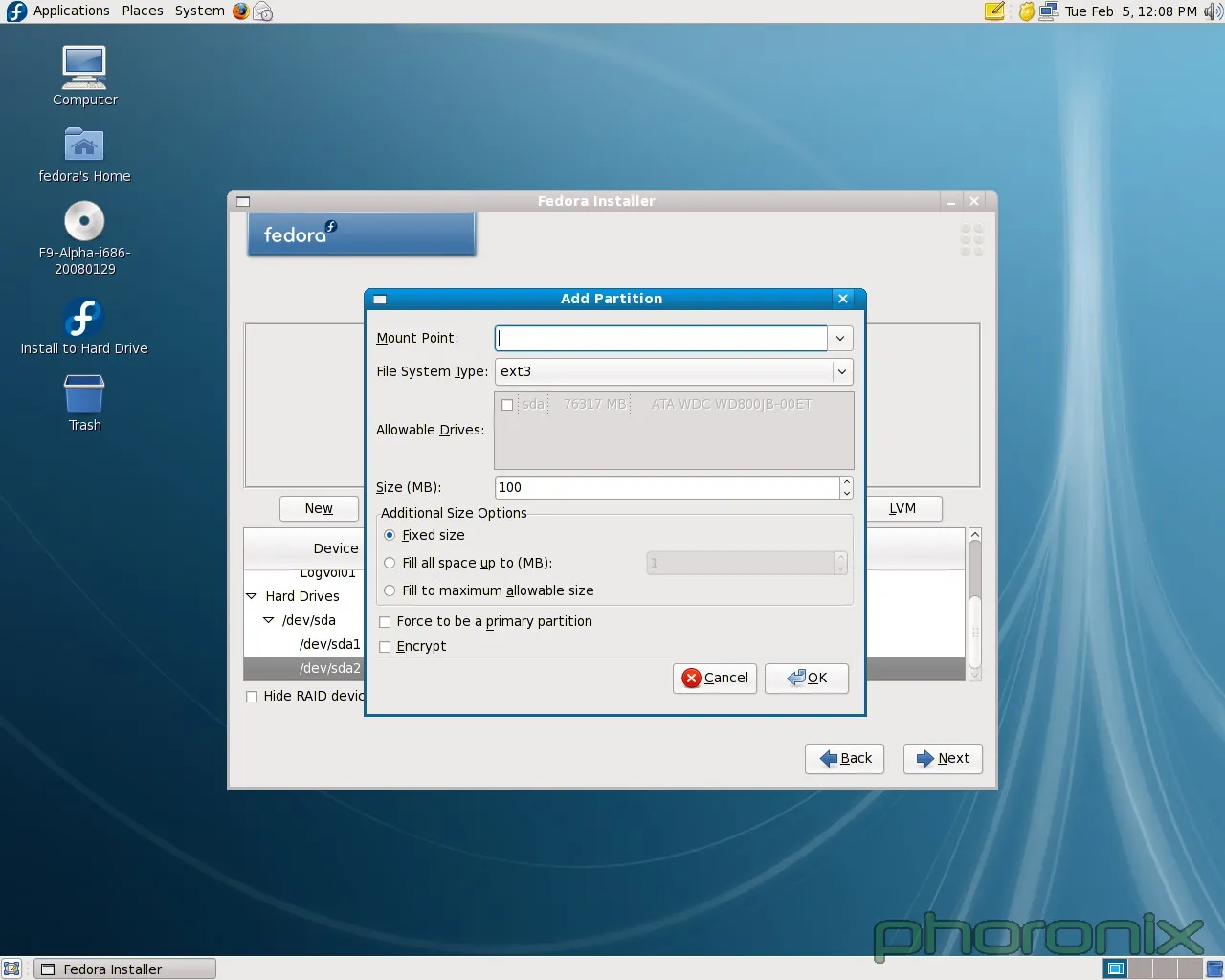Image resolution: width=1225 pixels, height=980 pixels.
Task: Open the System menu
Action: click(199, 11)
